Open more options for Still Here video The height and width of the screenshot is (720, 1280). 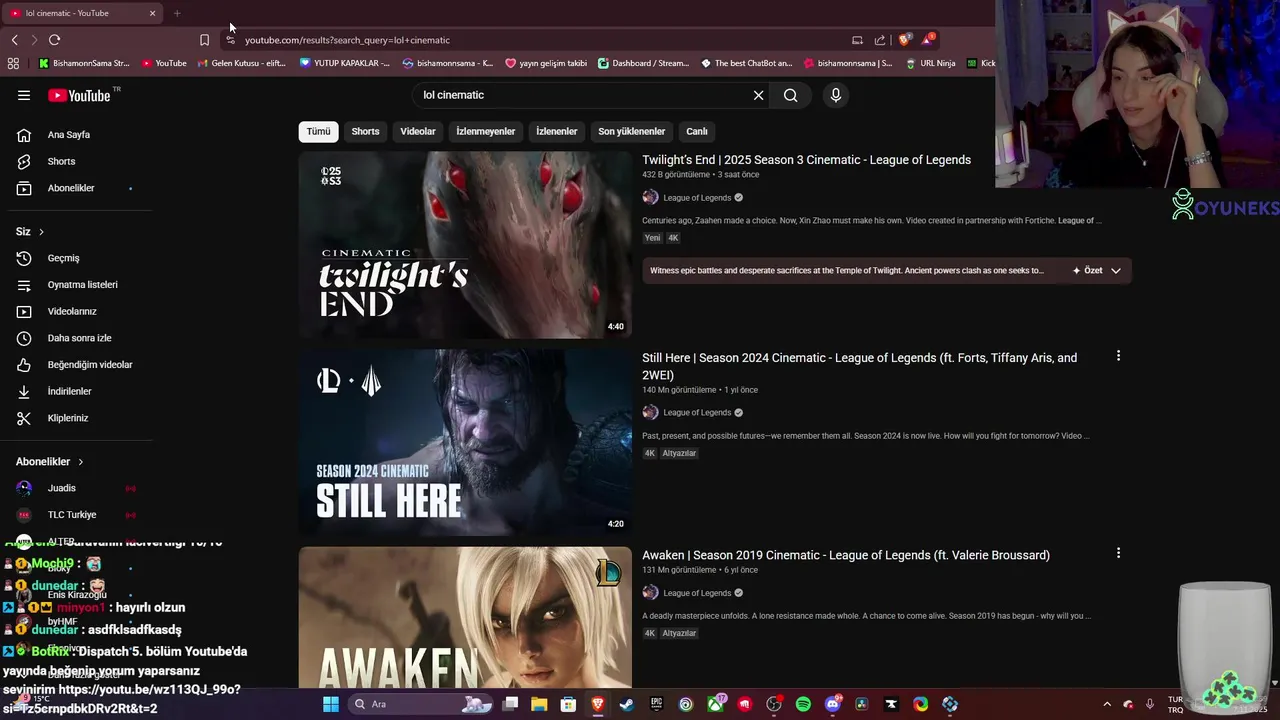point(1118,356)
